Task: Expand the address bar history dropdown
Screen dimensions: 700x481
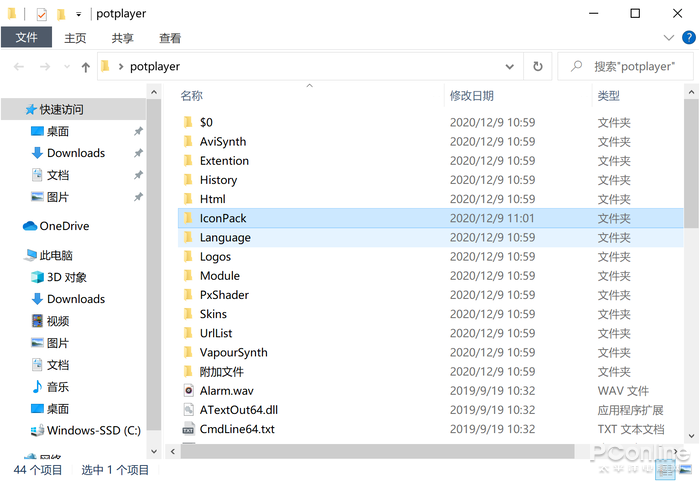Action: click(x=509, y=67)
